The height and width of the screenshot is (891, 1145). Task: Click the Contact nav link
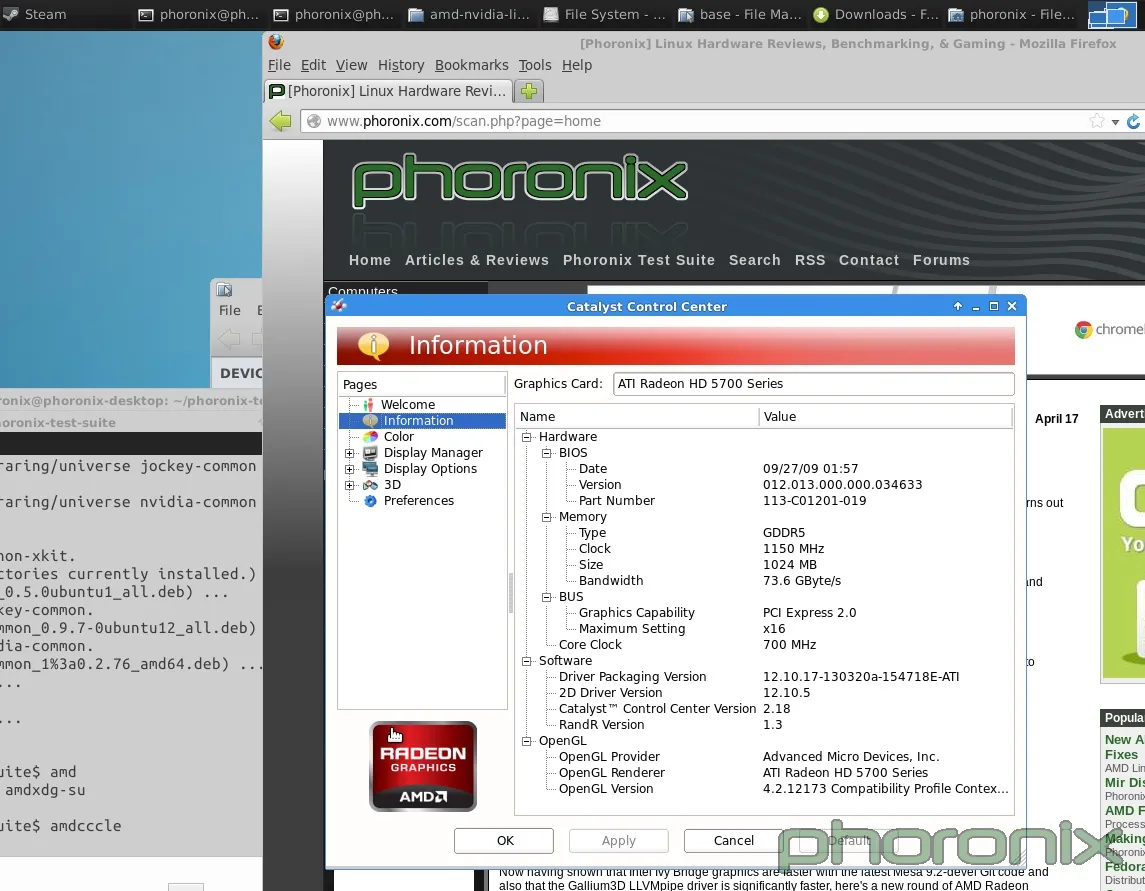point(869,260)
